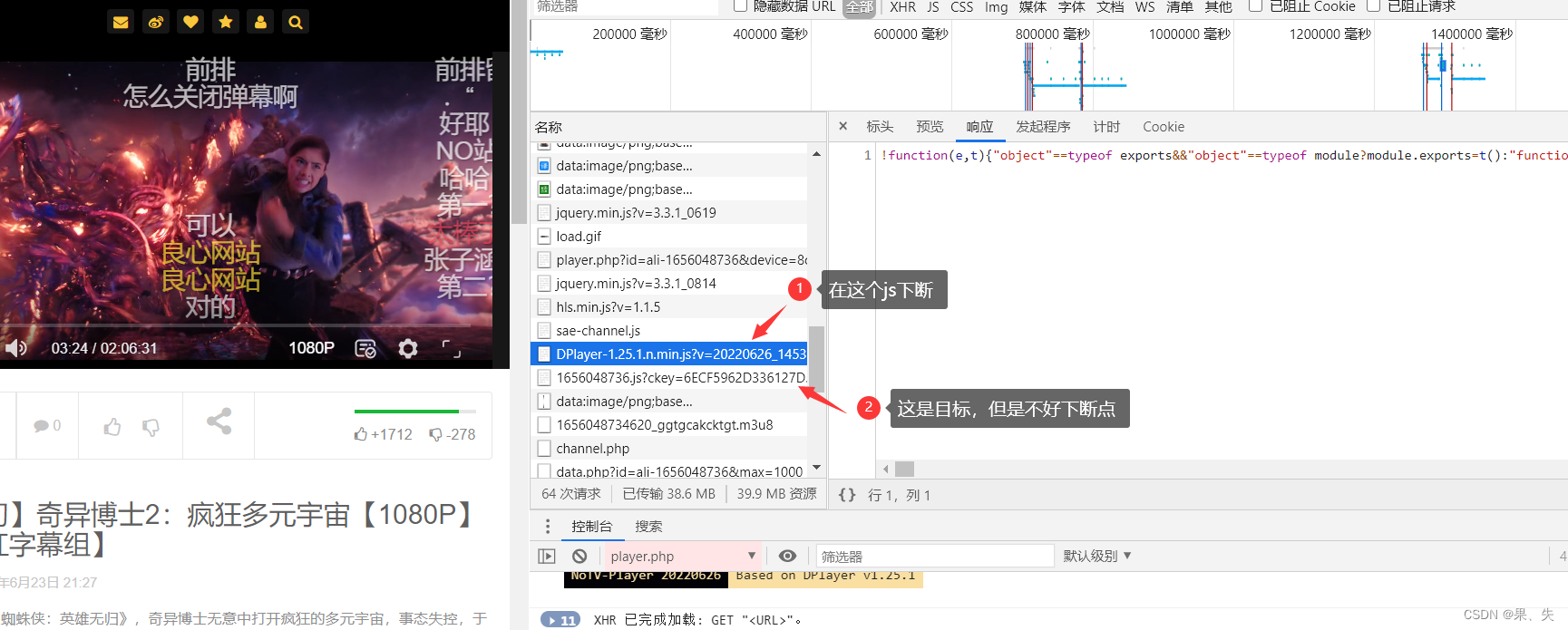
Task: Select the ggtgcakcktgt.m3u8 request row
Action: coord(669,425)
